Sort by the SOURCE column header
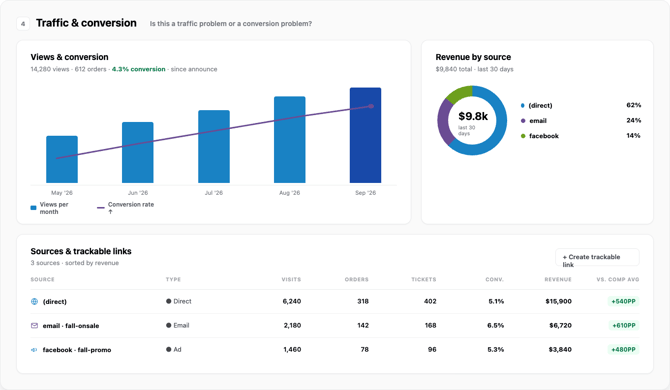 42,279
